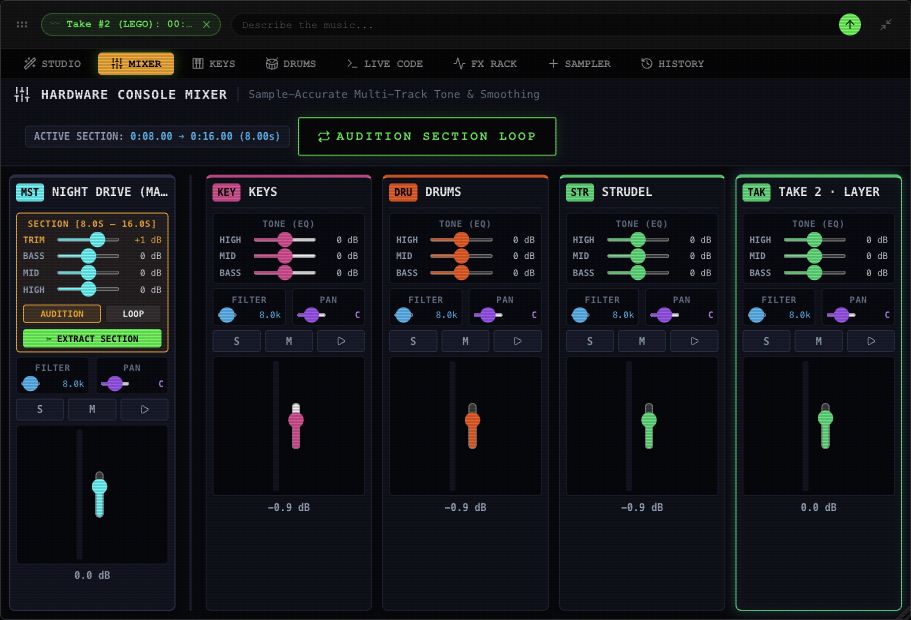Viewport: 911px width, 620px height.
Task: Click the MST badge on Night Drive
Action: pos(30,192)
